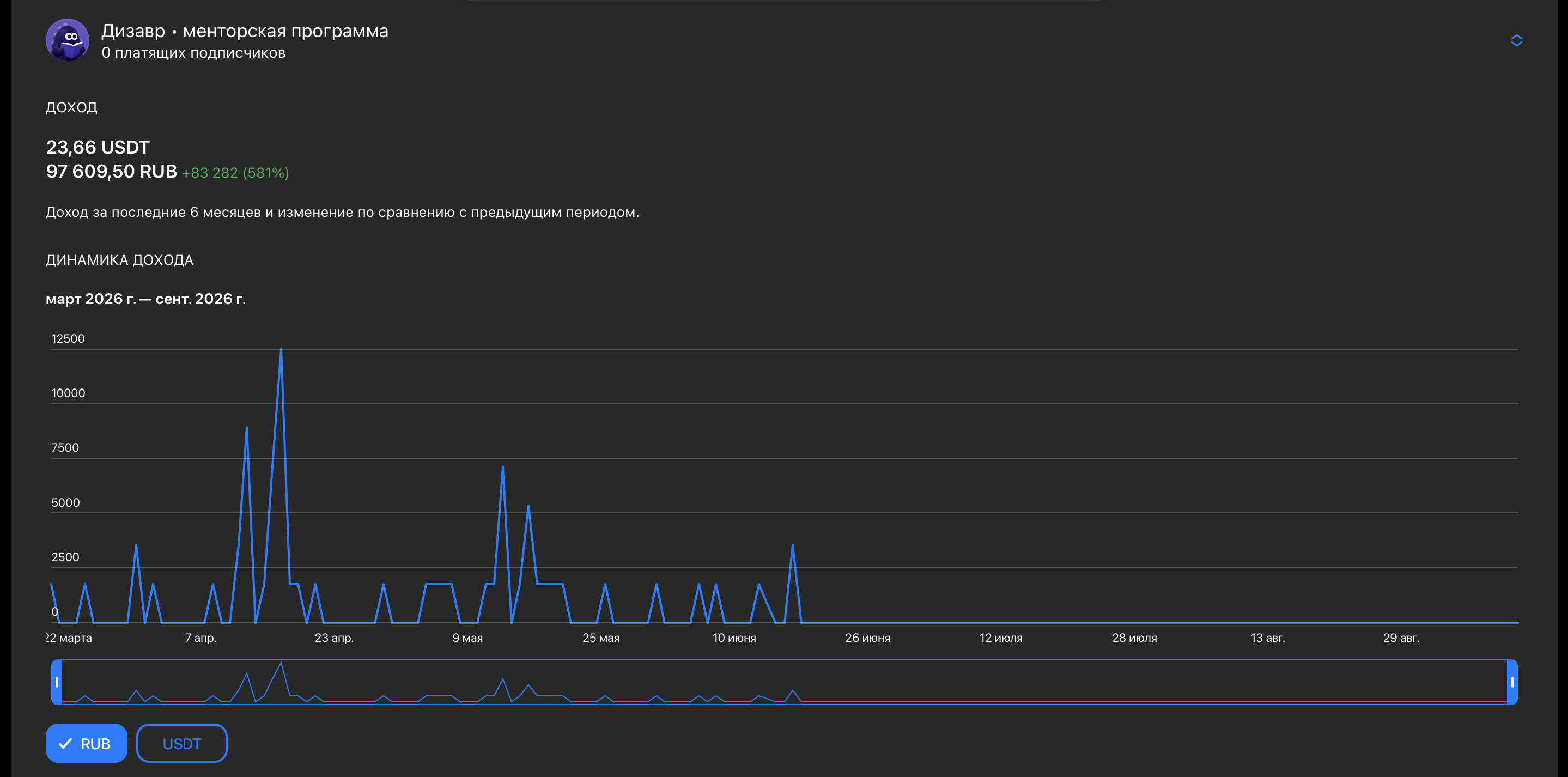The width and height of the screenshot is (1568, 777).
Task: Click the right range slider handle
Action: tap(1512, 682)
